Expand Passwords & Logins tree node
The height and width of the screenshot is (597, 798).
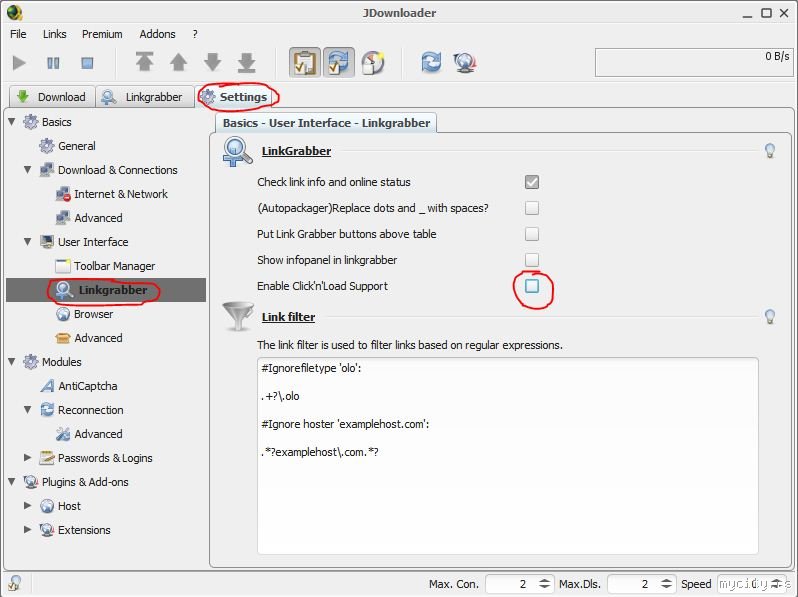pos(28,457)
